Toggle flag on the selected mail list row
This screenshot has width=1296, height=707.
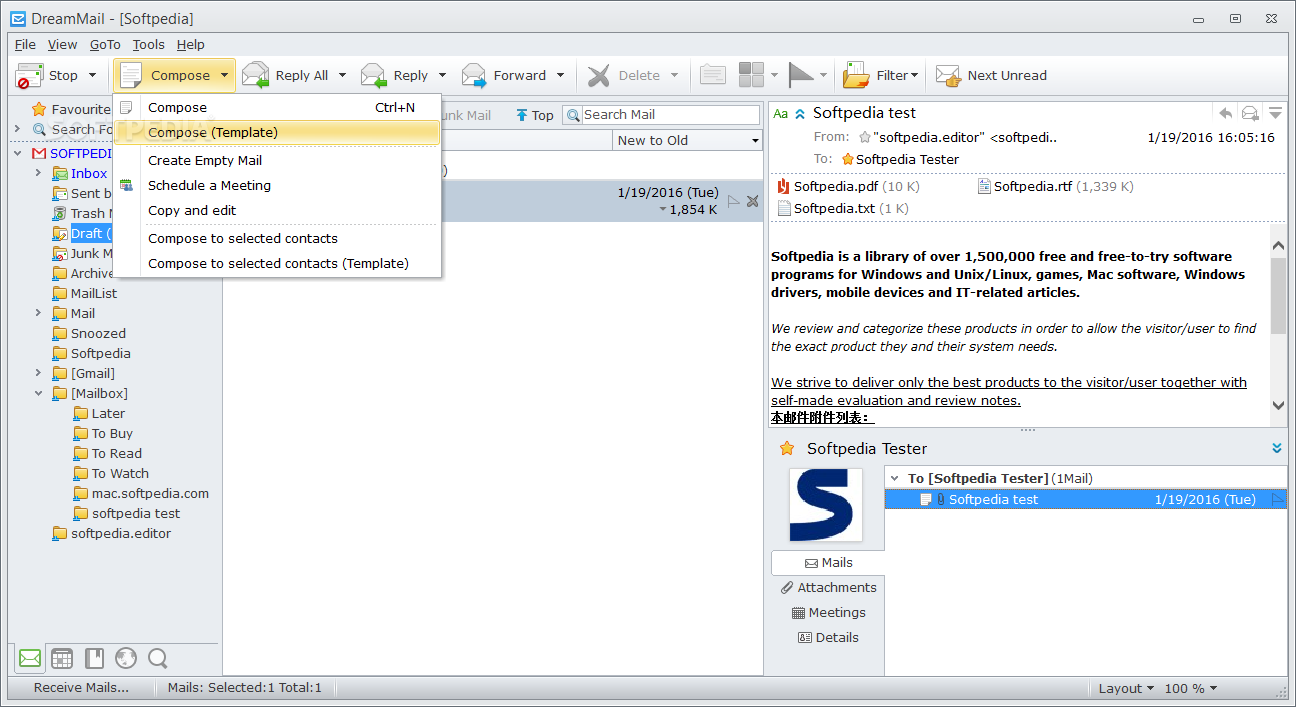click(734, 201)
